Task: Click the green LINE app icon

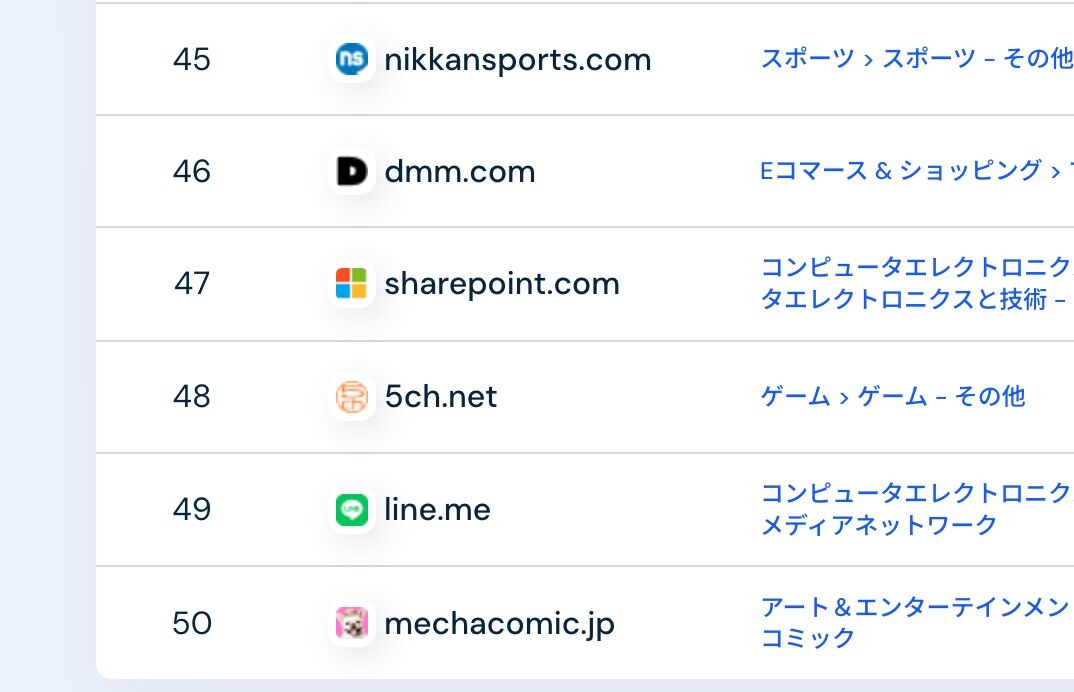Action: click(351, 510)
